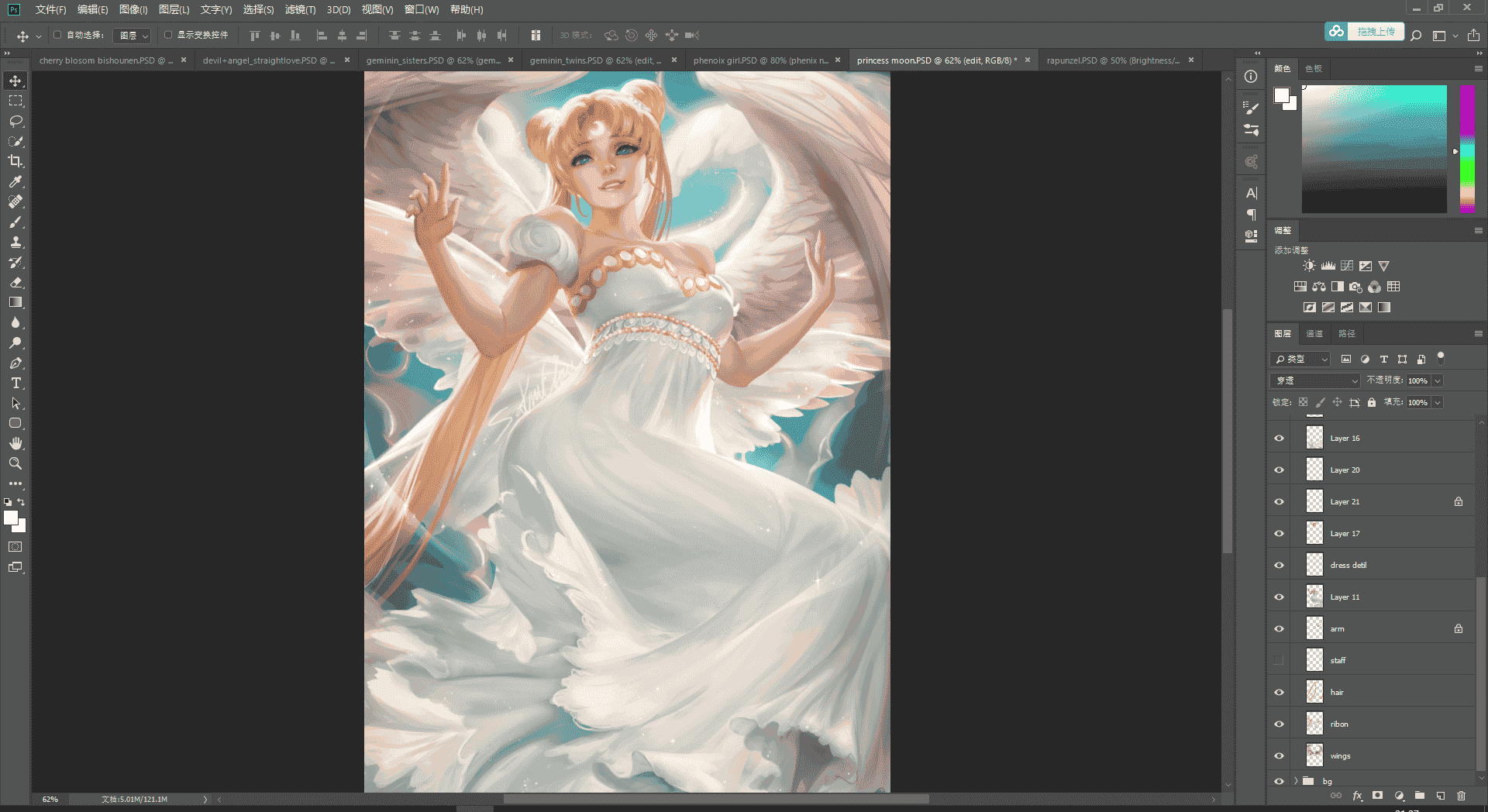Switch to the rapunzel.PSD document tab
This screenshot has width=1488, height=812.
coord(1113,60)
